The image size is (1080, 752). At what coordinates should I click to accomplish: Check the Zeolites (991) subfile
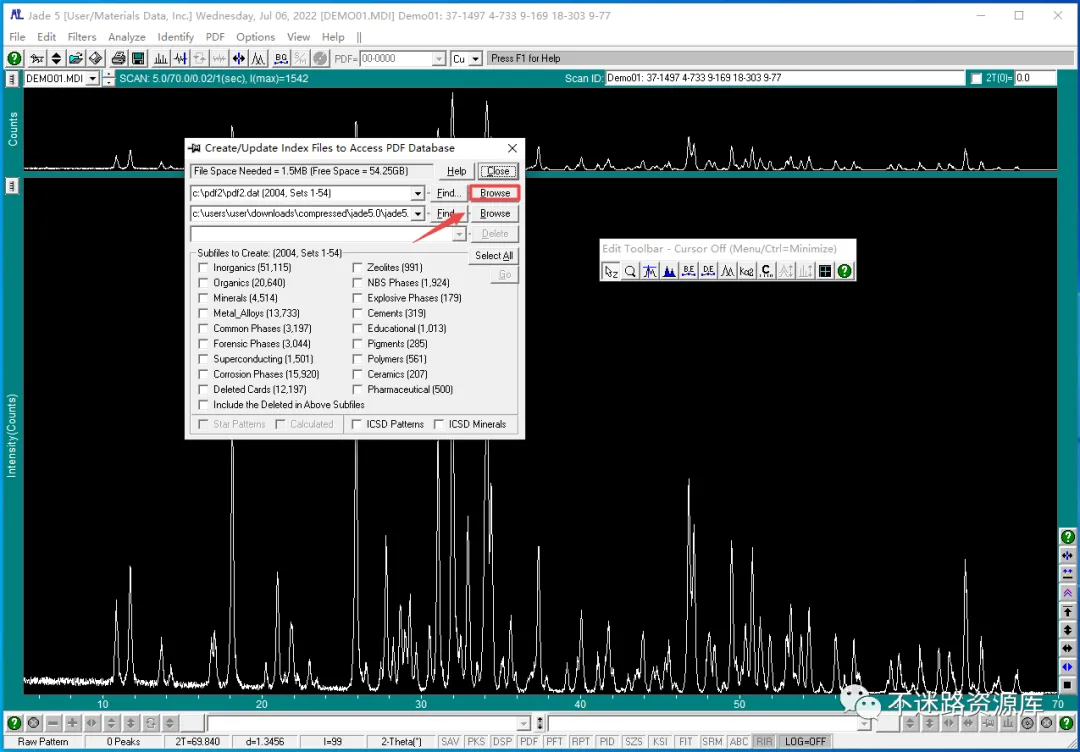pyautogui.click(x=357, y=267)
